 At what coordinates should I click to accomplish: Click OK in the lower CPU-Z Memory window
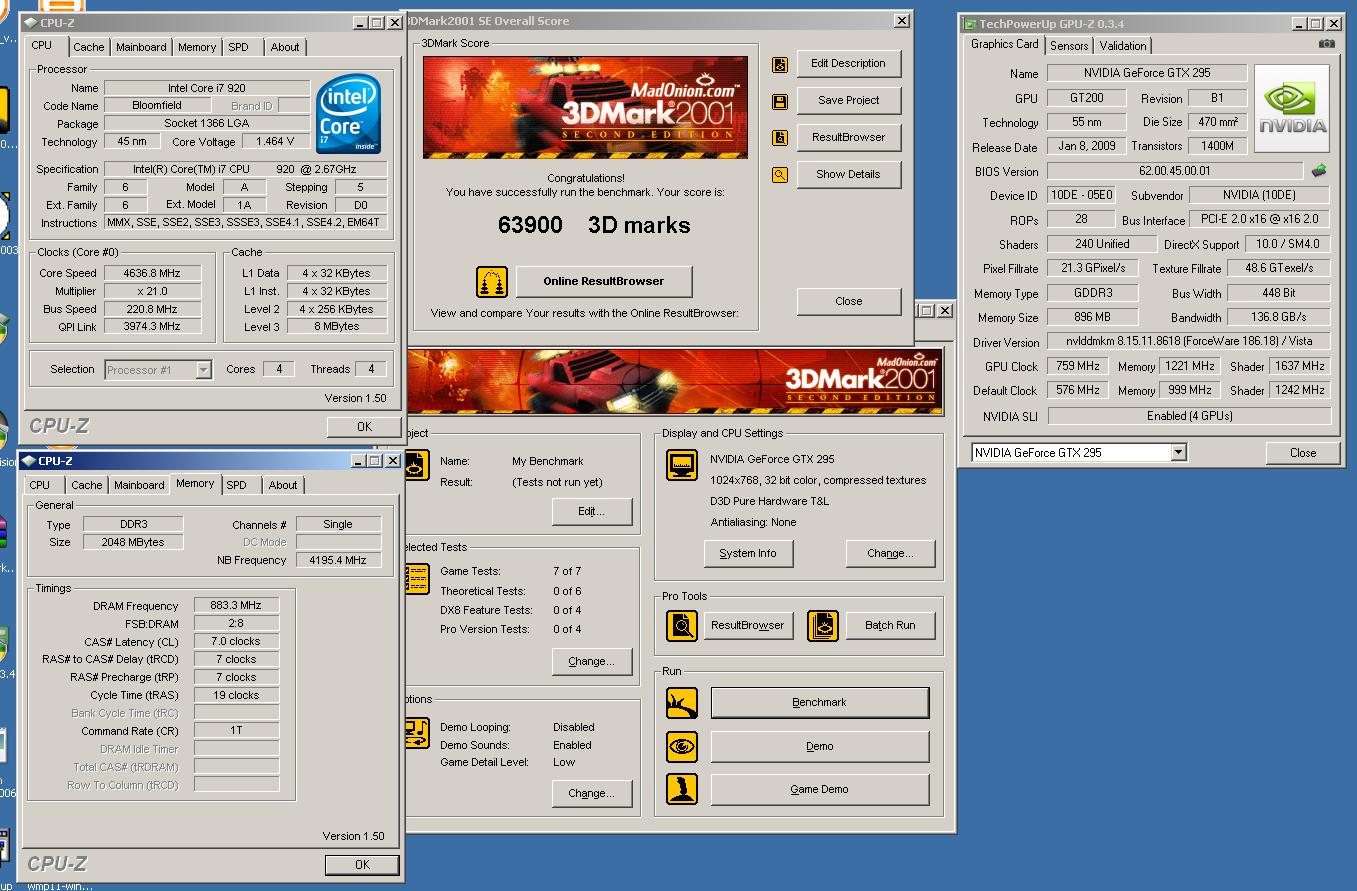[362, 865]
